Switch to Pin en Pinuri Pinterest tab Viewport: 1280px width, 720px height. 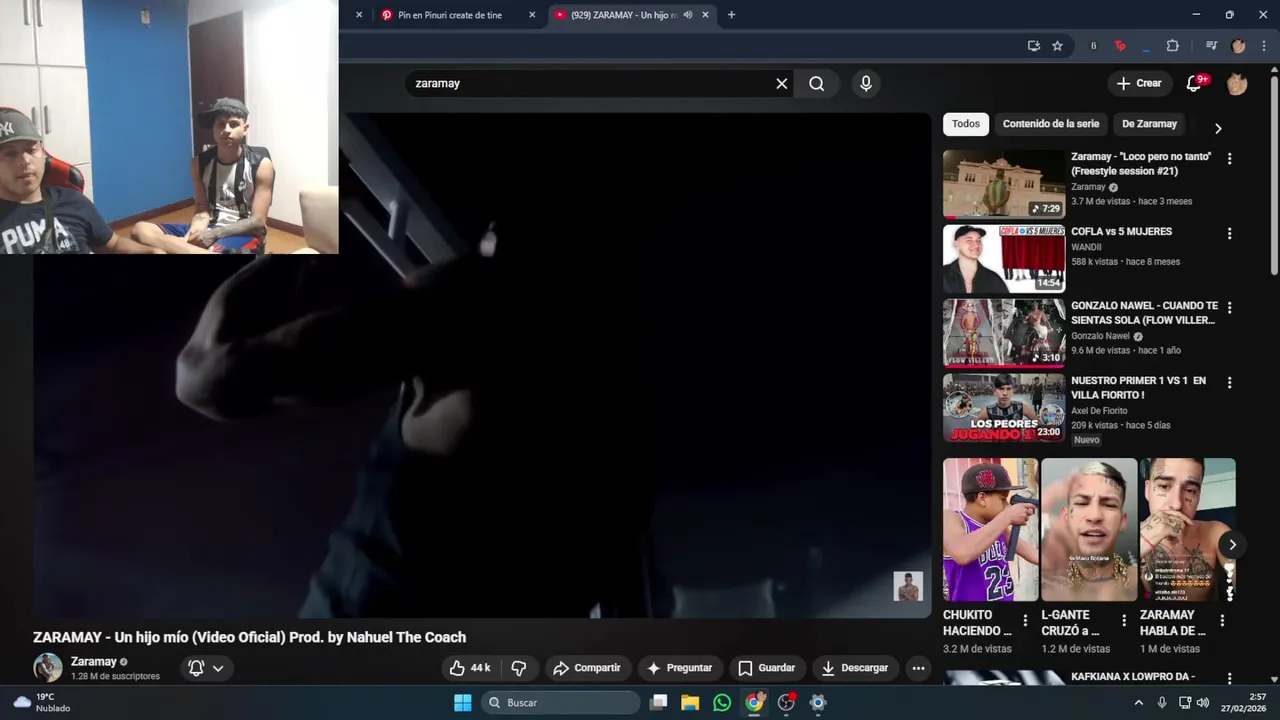pyautogui.click(x=448, y=15)
